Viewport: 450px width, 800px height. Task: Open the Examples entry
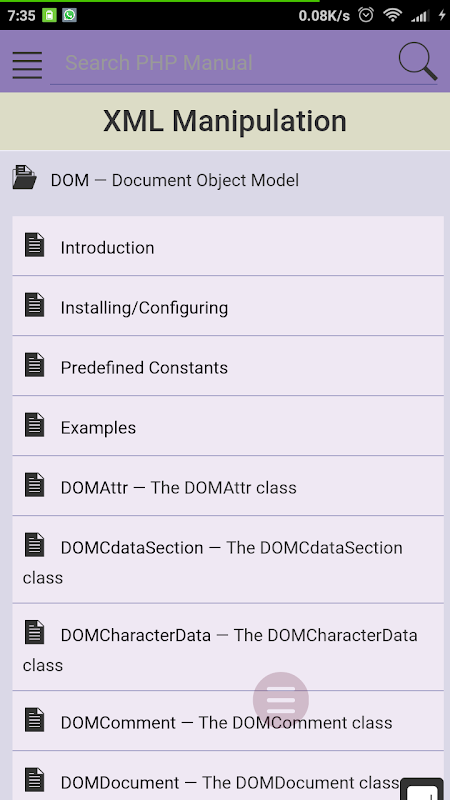(228, 426)
